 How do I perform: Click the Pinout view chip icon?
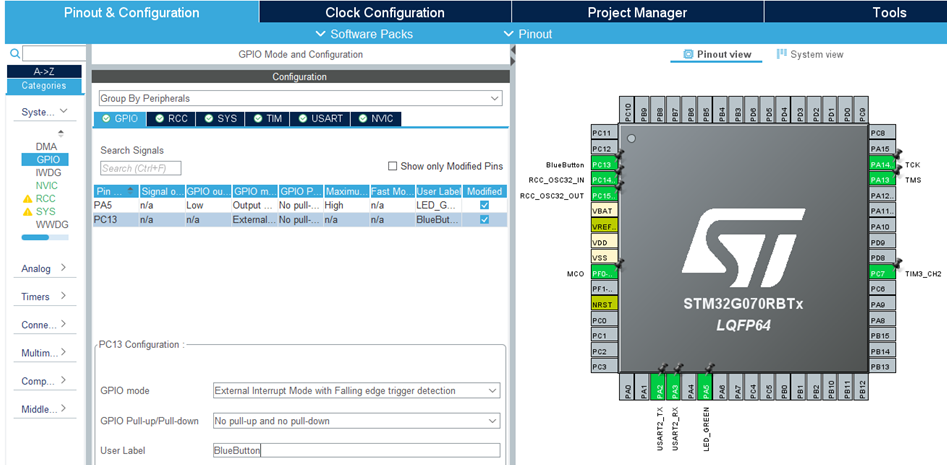click(x=689, y=54)
